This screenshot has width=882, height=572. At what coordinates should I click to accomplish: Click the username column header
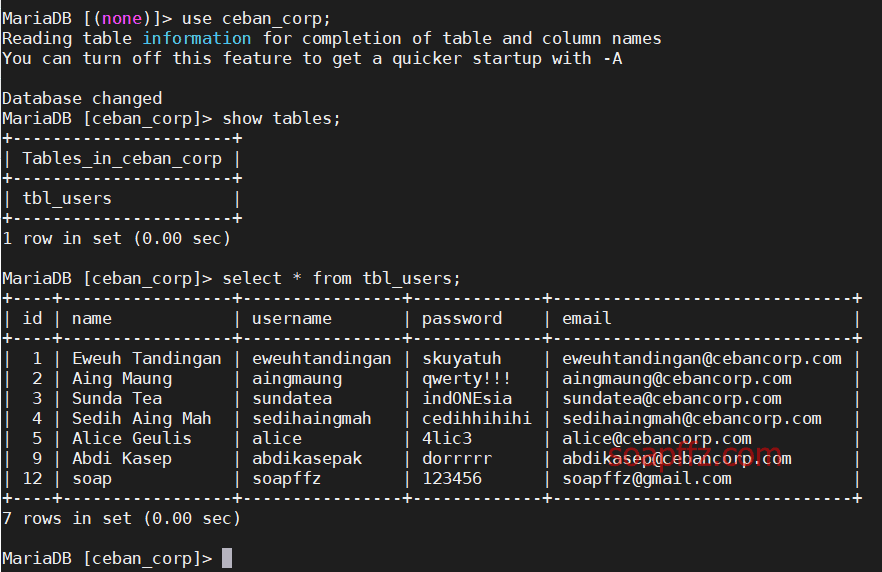(291, 318)
